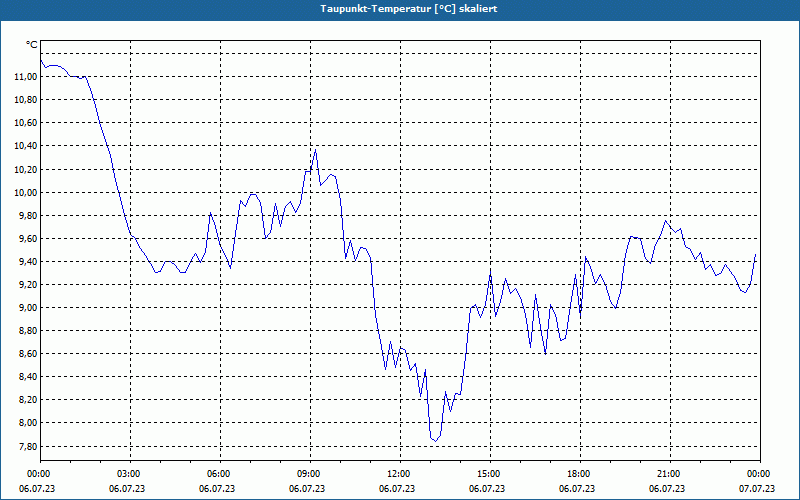This screenshot has height=500, width=800.
Task: Pick the 7,80 y-axis label
Action: tap(27, 446)
